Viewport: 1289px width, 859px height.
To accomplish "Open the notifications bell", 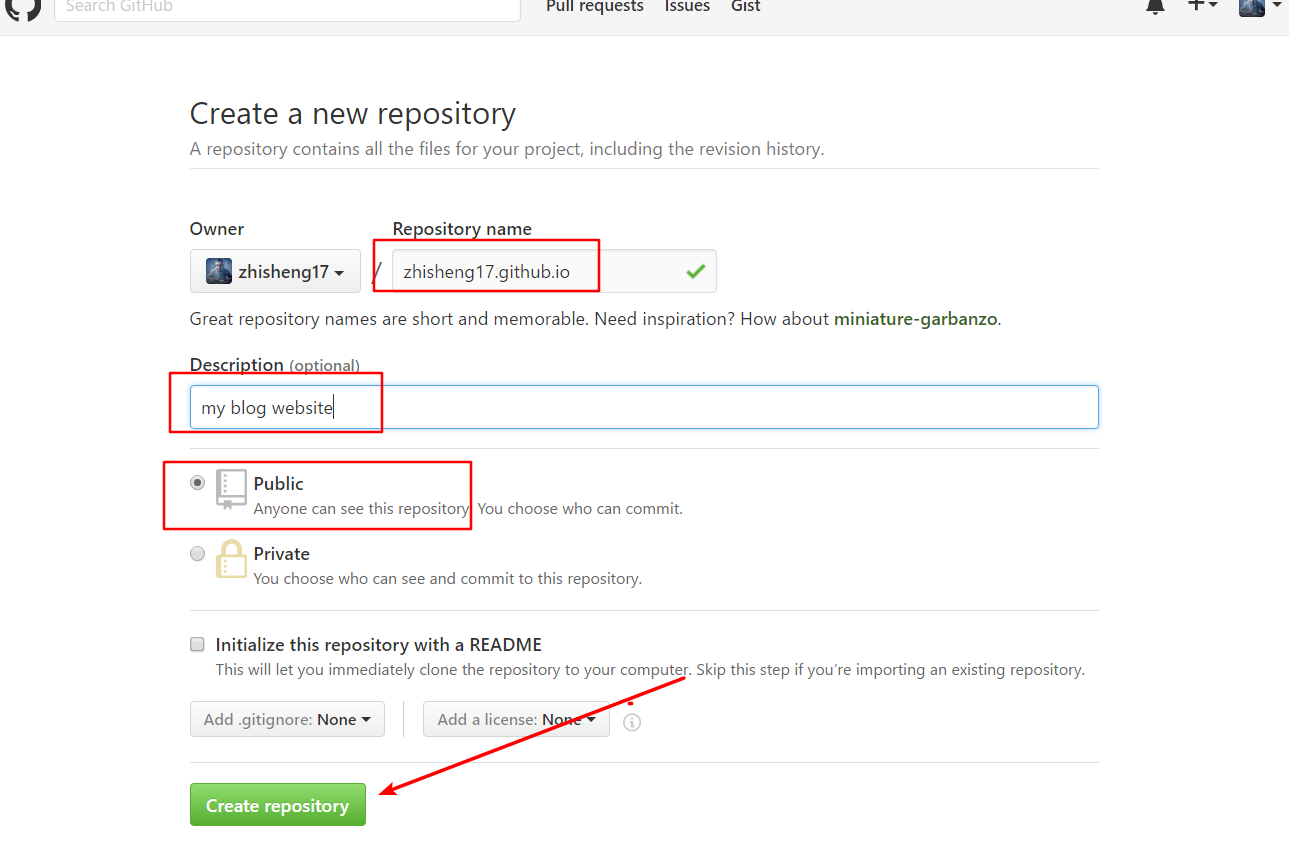I will point(1155,6).
